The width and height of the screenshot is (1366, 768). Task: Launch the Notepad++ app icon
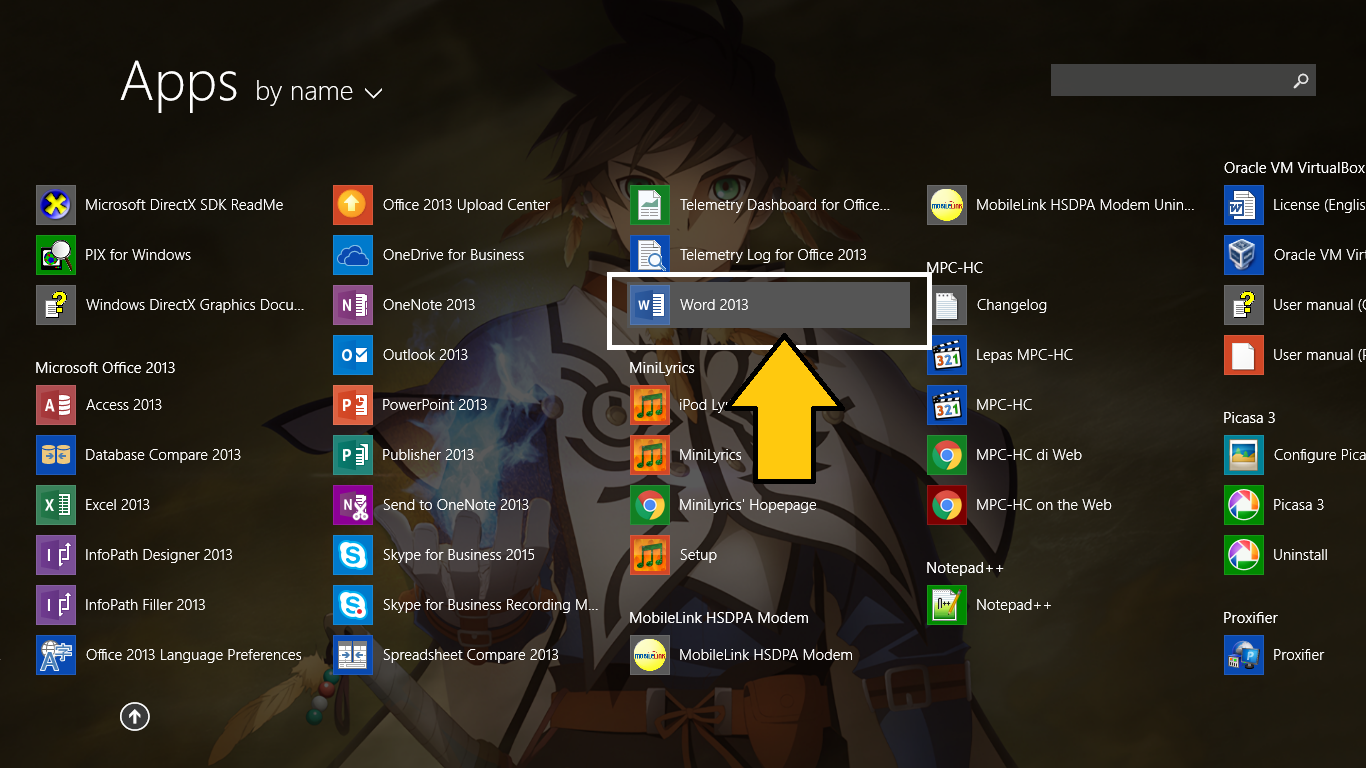tap(947, 605)
